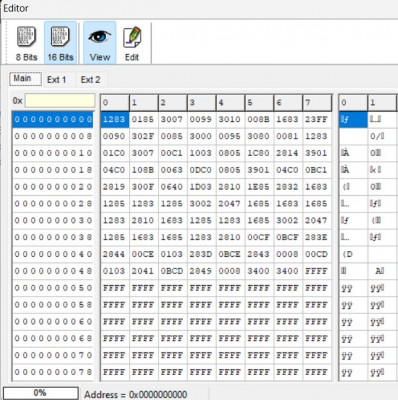Select hex cell 1C80

click(260, 153)
